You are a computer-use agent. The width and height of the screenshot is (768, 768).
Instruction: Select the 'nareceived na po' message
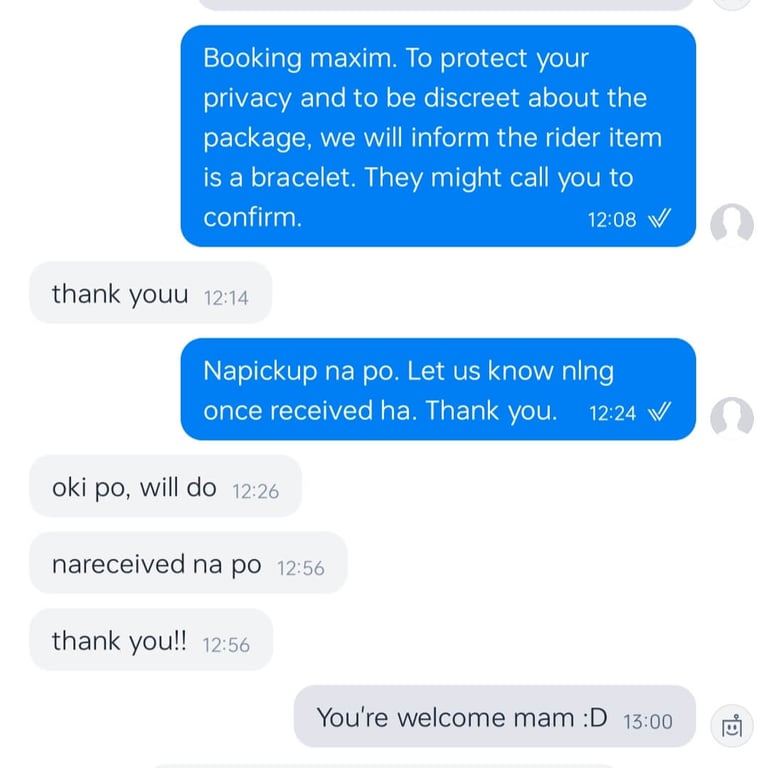(x=188, y=563)
